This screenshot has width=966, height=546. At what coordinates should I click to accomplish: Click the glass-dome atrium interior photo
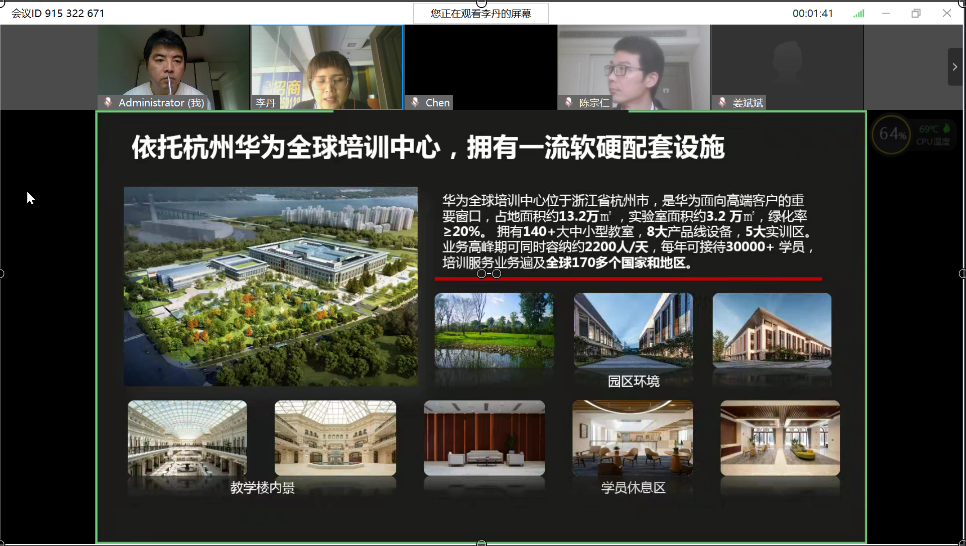coord(187,438)
